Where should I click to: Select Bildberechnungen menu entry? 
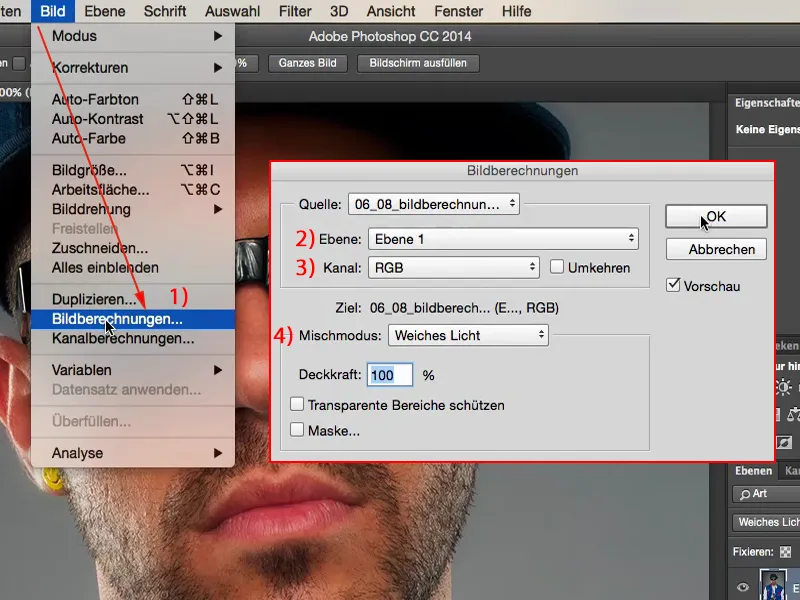pyautogui.click(x=133, y=319)
